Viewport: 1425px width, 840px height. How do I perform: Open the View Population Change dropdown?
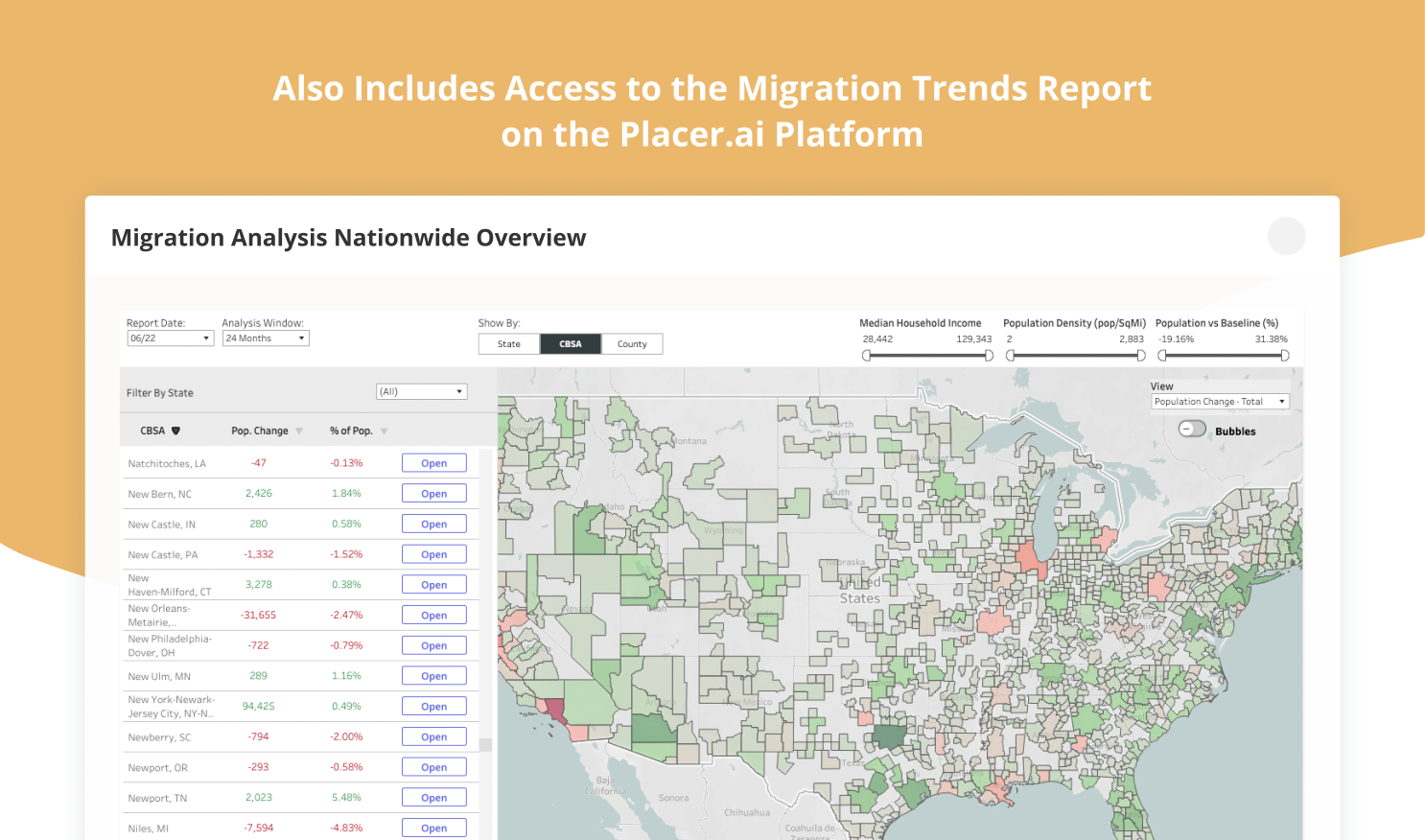click(x=1220, y=402)
